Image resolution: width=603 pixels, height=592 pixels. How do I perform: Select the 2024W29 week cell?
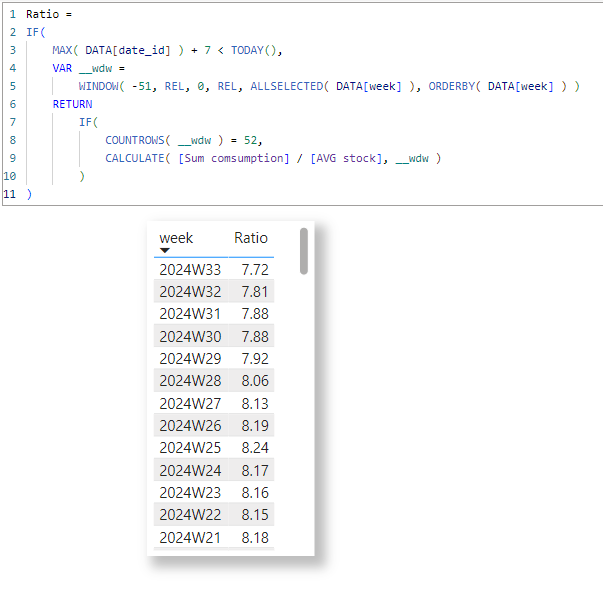pos(190,359)
